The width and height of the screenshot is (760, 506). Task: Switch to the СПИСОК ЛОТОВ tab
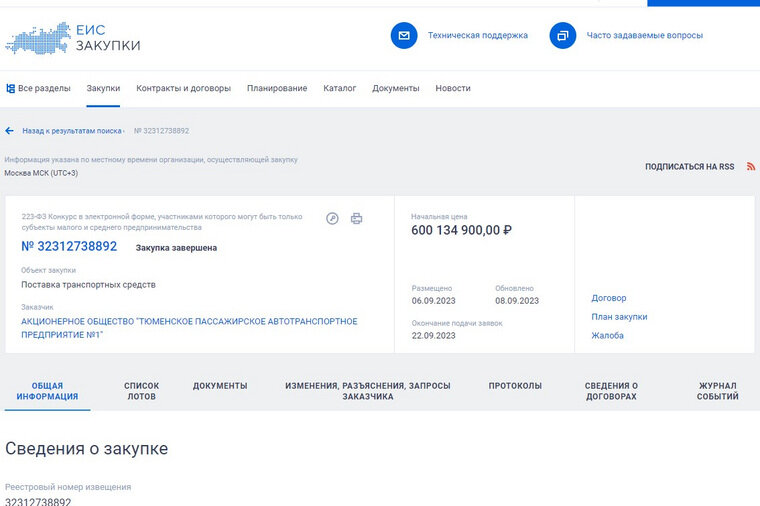point(141,391)
